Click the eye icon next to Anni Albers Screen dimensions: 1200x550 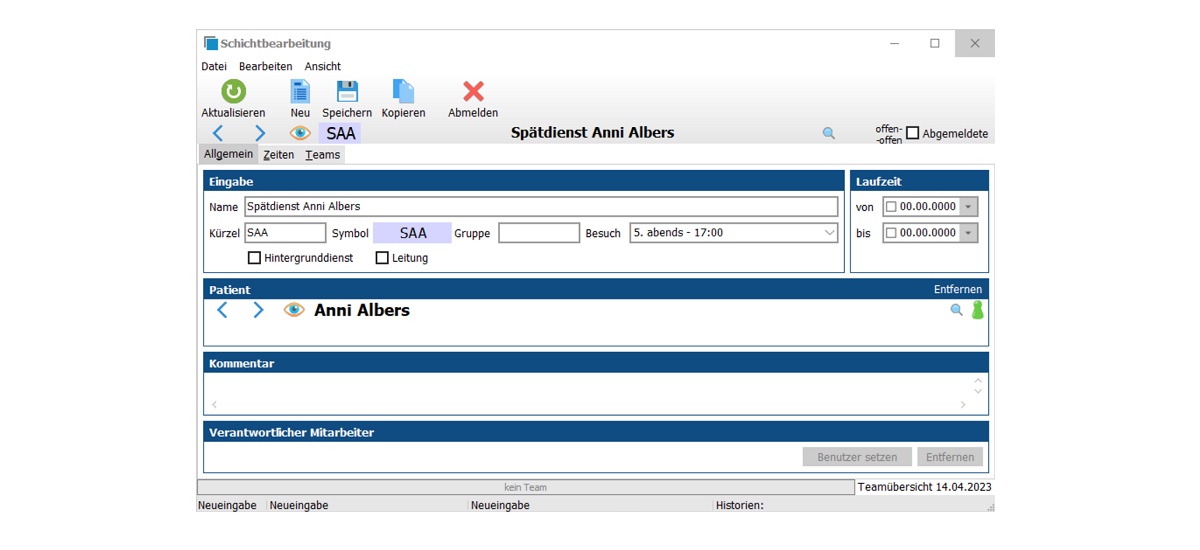pyautogui.click(x=293, y=310)
